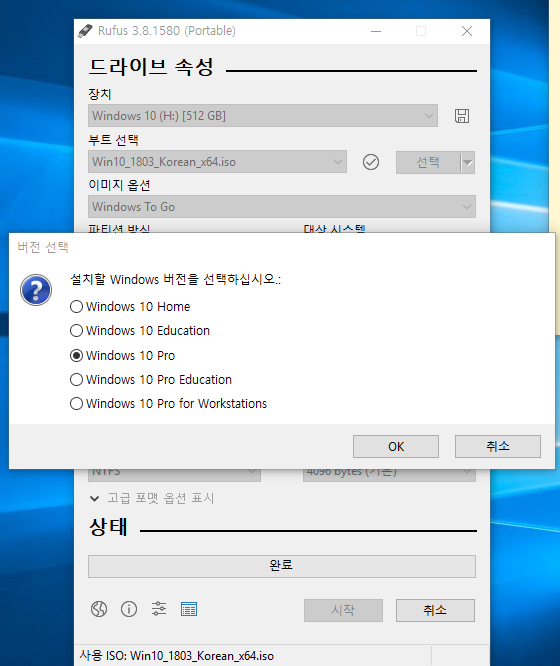Click the arrow beside the 선택 button

tap(468, 162)
